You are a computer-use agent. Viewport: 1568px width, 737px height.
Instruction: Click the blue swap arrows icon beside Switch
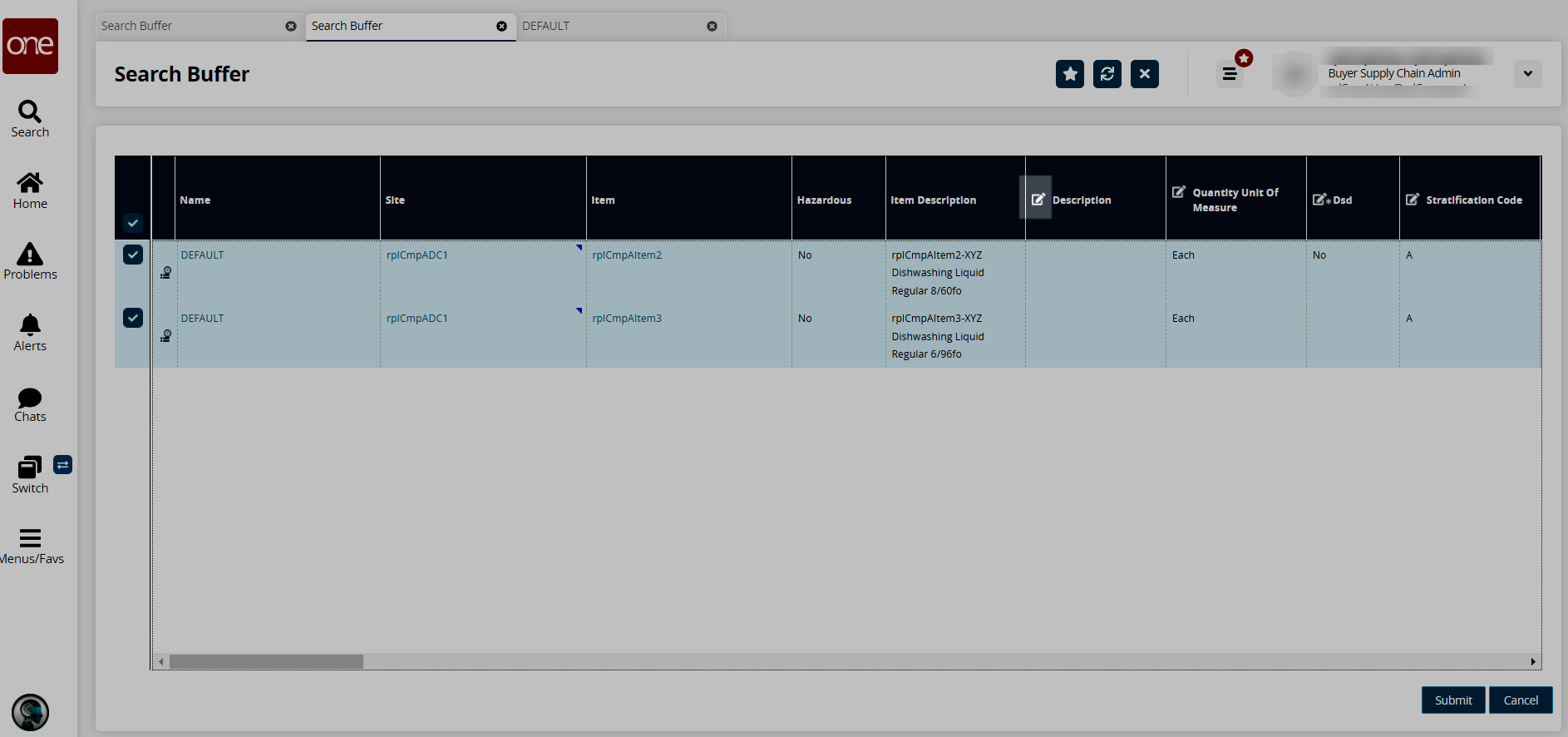click(x=63, y=464)
